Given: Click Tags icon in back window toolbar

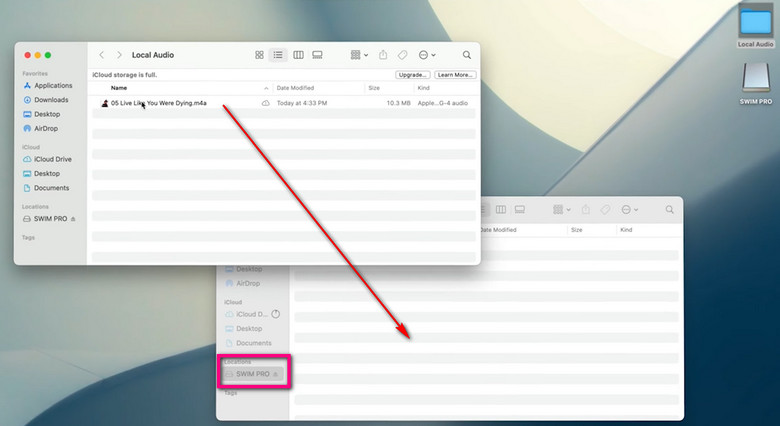Looking at the screenshot, I should pyautogui.click(x=605, y=210).
